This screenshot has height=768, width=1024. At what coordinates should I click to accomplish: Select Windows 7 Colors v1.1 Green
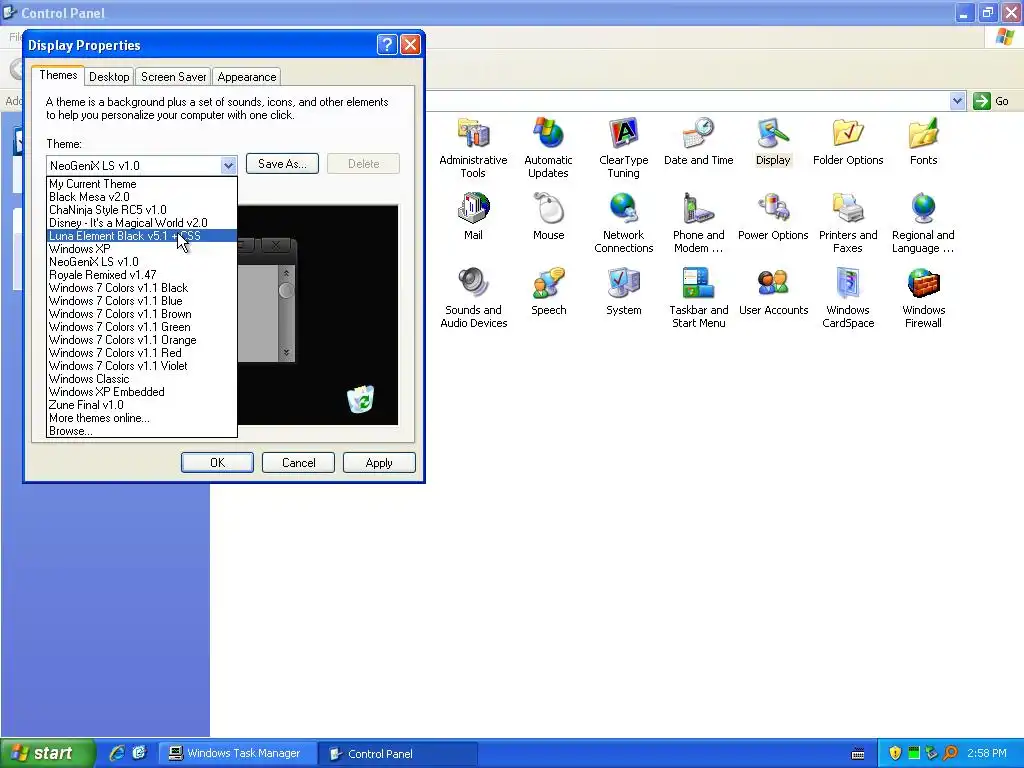[x=142, y=327]
